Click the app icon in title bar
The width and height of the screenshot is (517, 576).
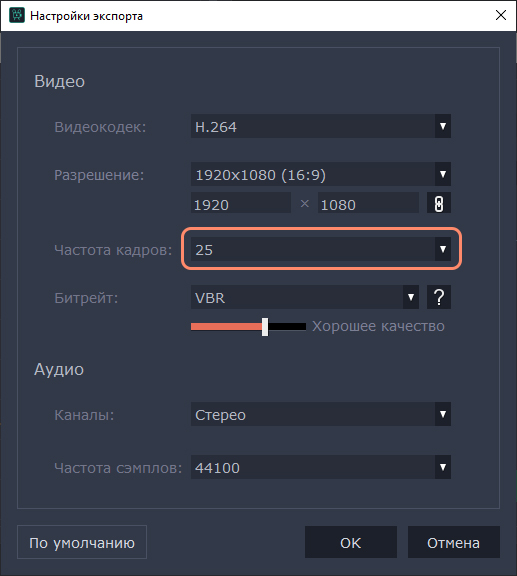[17, 15]
